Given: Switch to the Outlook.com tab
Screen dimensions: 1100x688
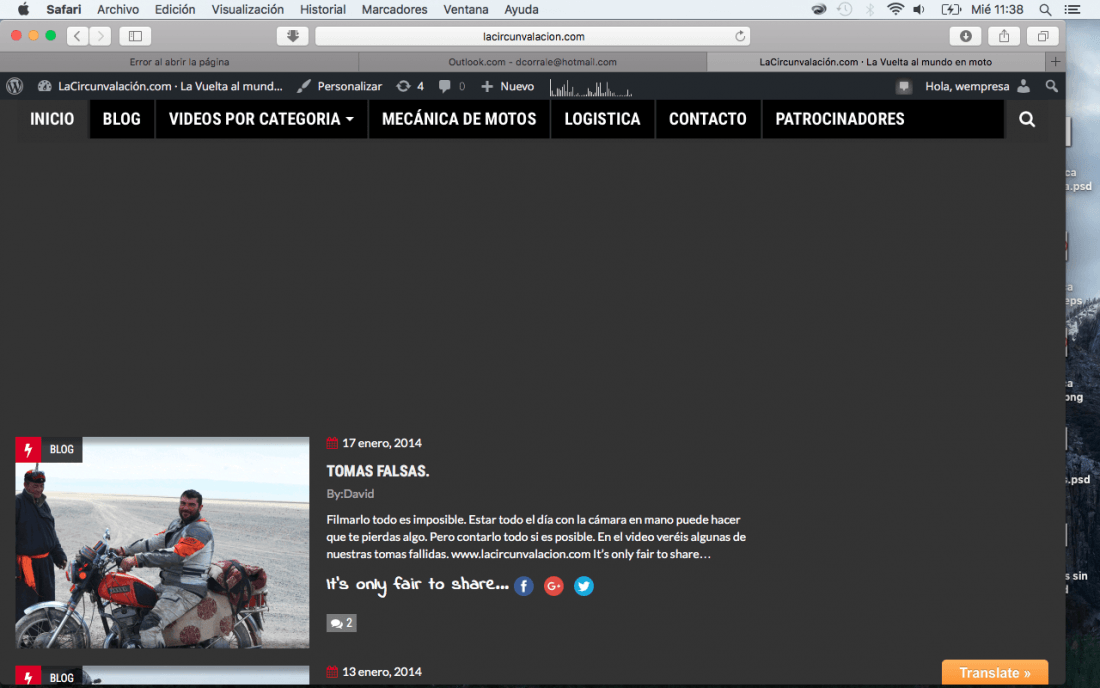Looking at the screenshot, I should [532, 62].
